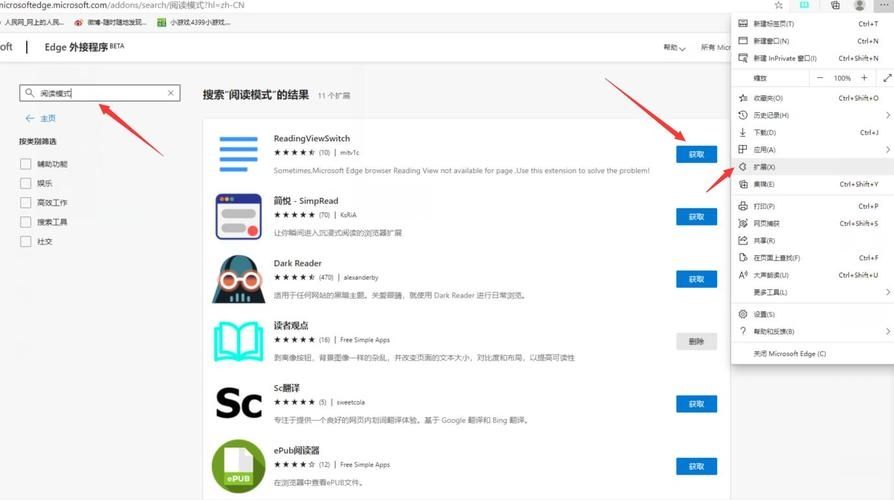Click the ePub阅读器 green icon

click(x=238, y=466)
